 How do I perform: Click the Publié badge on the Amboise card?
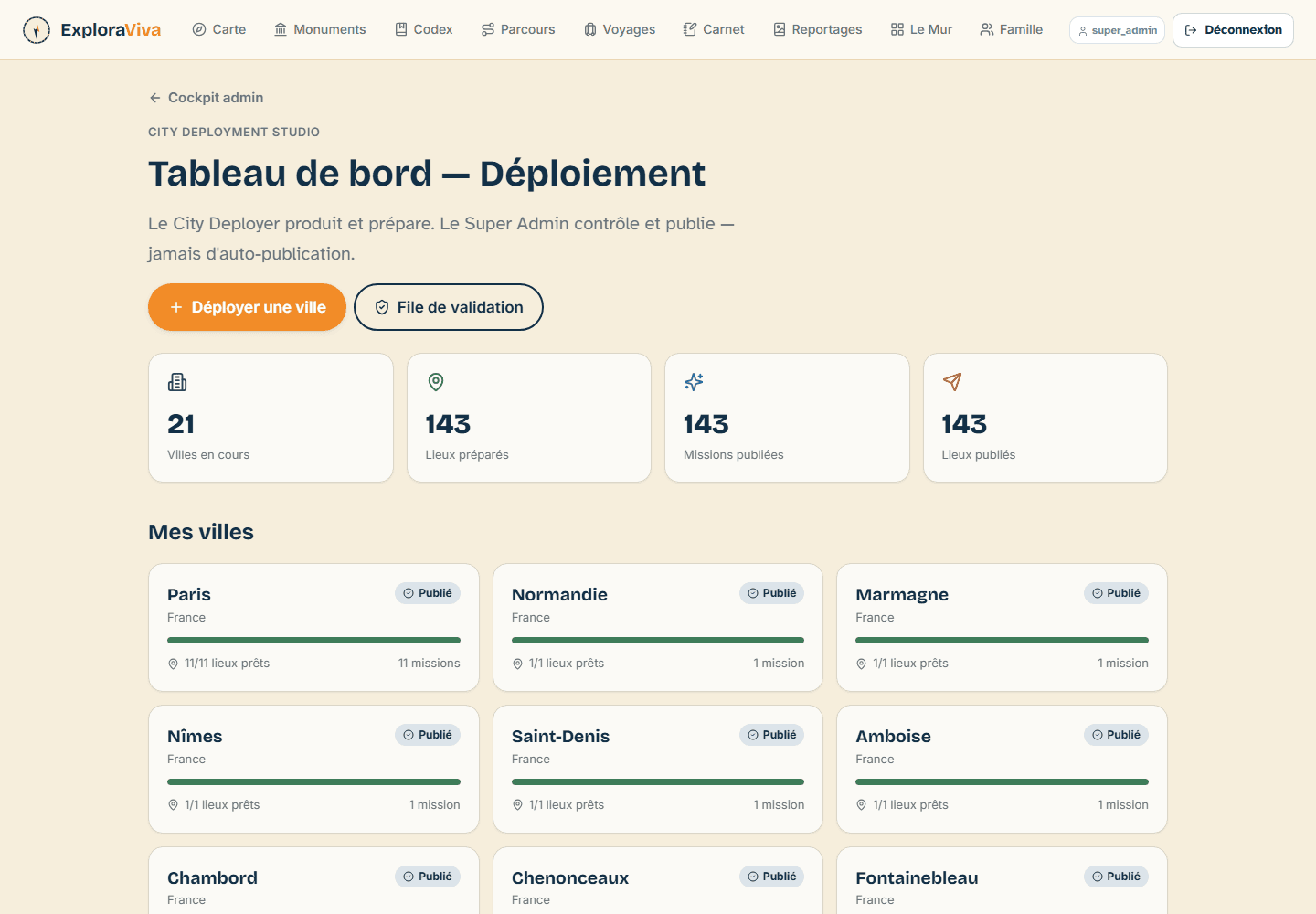(x=1116, y=735)
